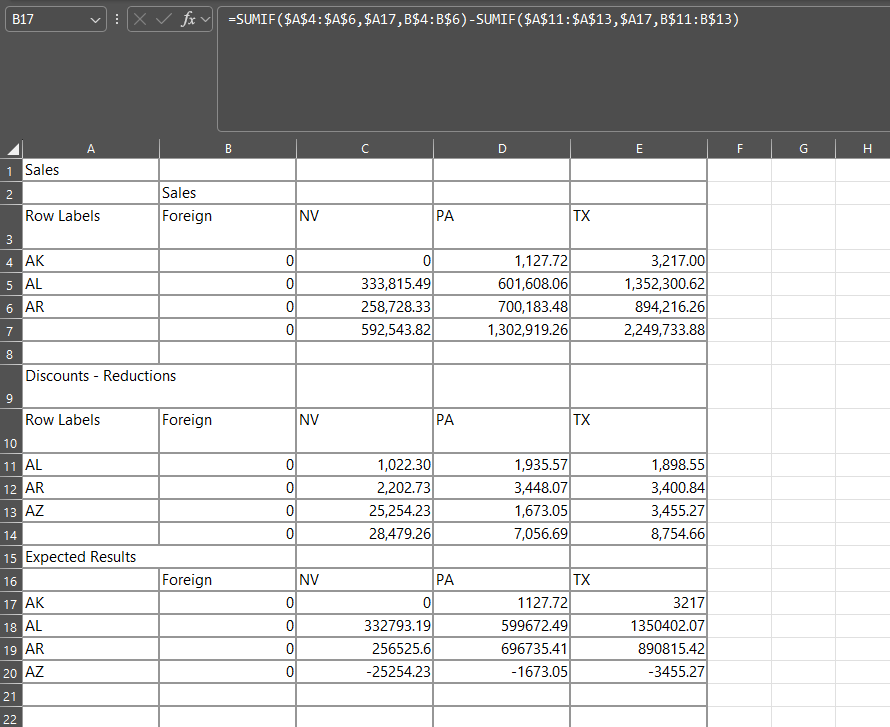Select column D header

[x=502, y=149]
